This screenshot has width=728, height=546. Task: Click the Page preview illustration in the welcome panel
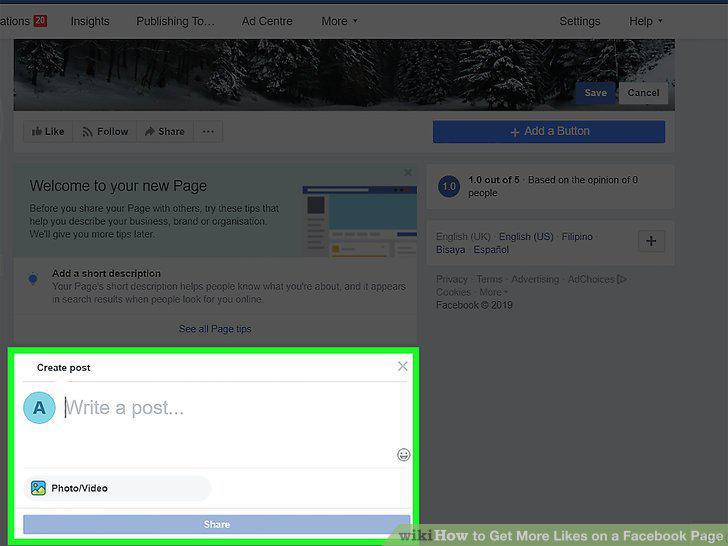pyautogui.click(x=360, y=221)
